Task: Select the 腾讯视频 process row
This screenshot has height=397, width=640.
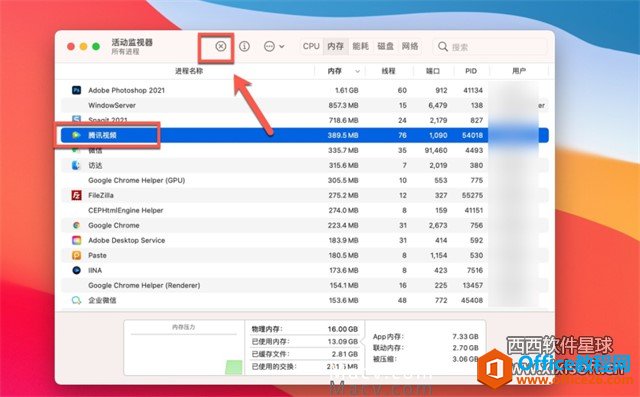Action: pos(304,135)
